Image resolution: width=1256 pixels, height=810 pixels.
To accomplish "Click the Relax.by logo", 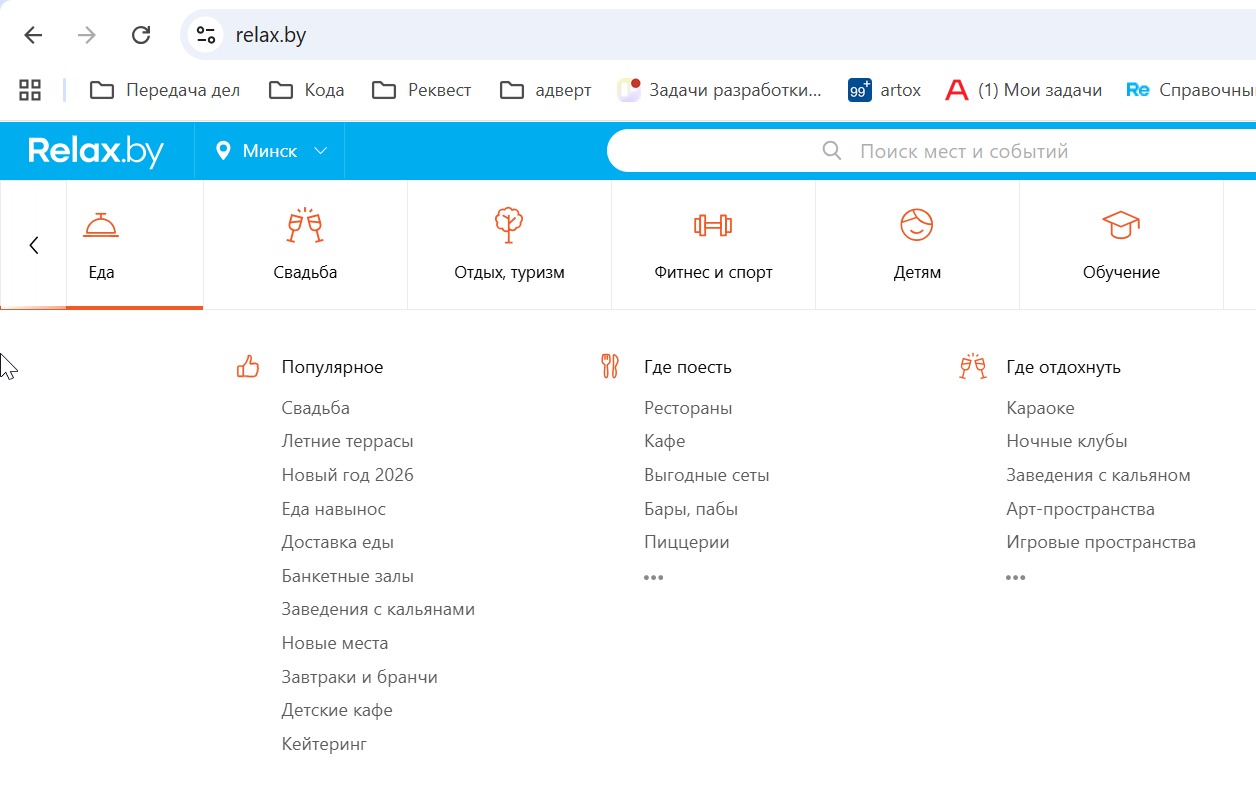I will (x=96, y=151).
